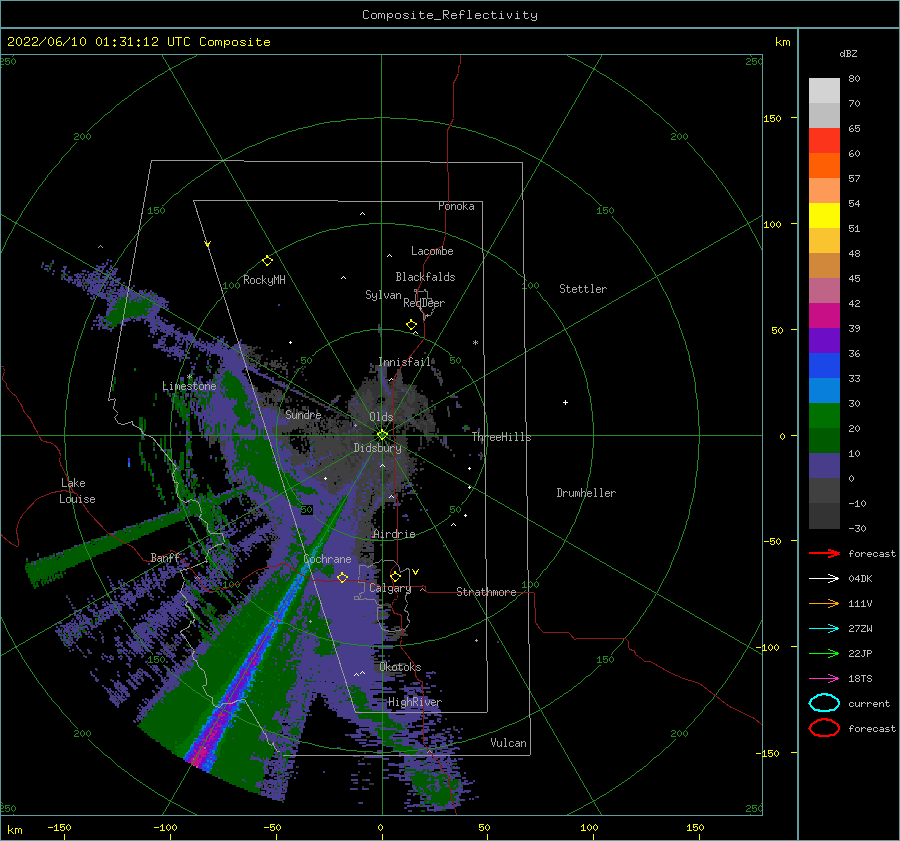Click the Stettler city label
The height and width of the screenshot is (841, 900).
pyautogui.click(x=583, y=289)
